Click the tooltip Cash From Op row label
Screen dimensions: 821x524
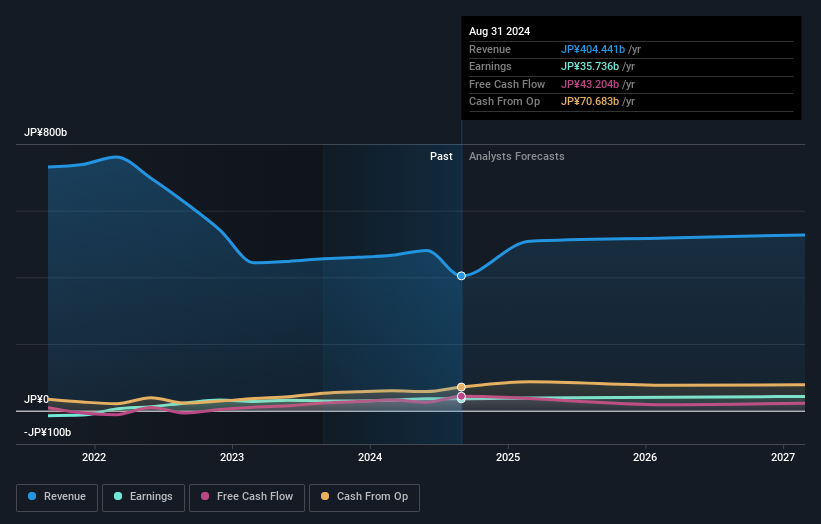[x=504, y=102]
